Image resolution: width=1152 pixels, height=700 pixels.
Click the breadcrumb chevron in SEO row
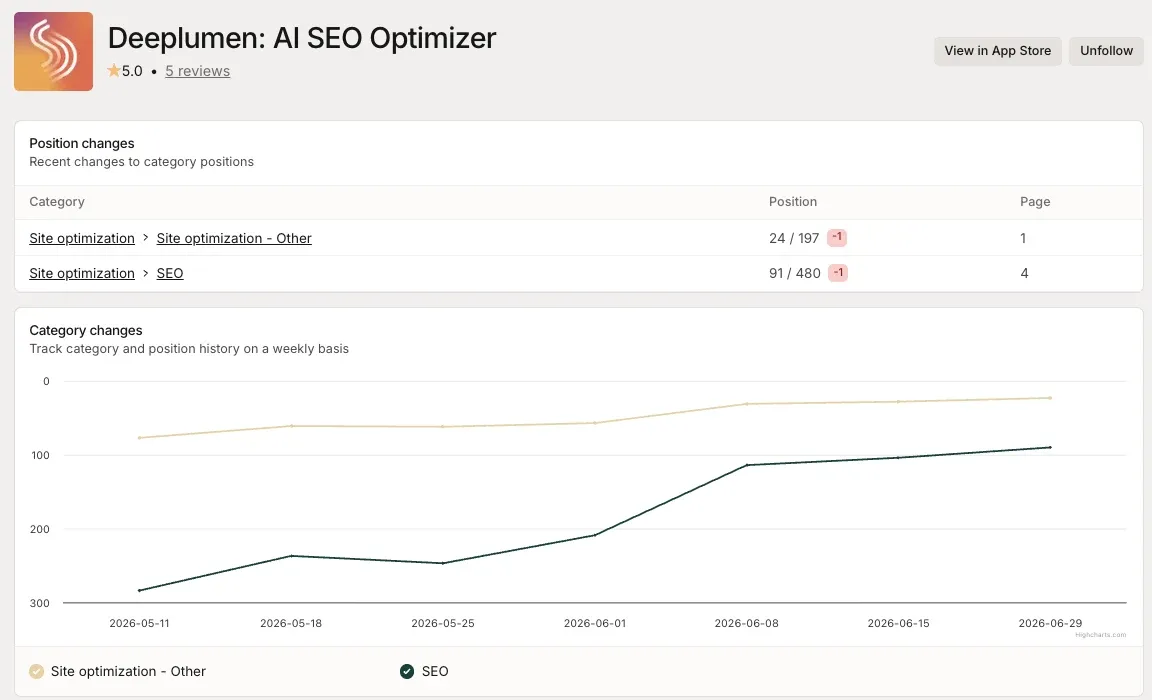145,273
